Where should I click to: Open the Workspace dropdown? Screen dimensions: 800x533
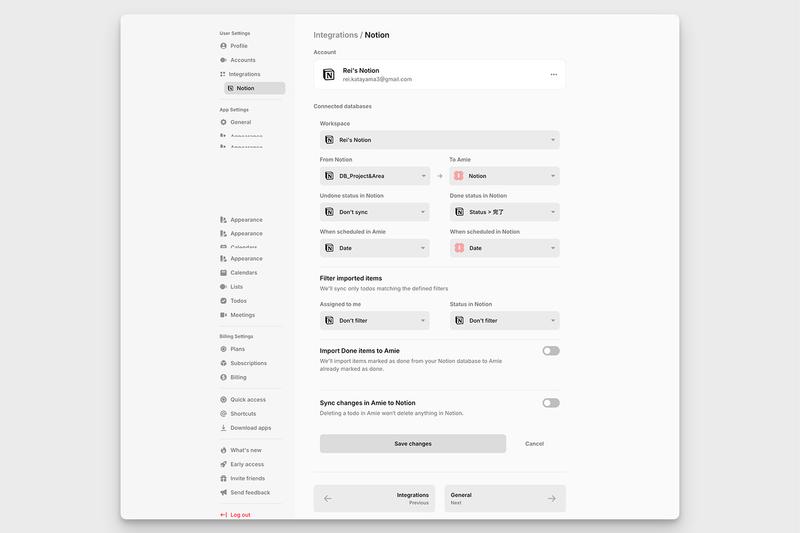[x=440, y=140]
